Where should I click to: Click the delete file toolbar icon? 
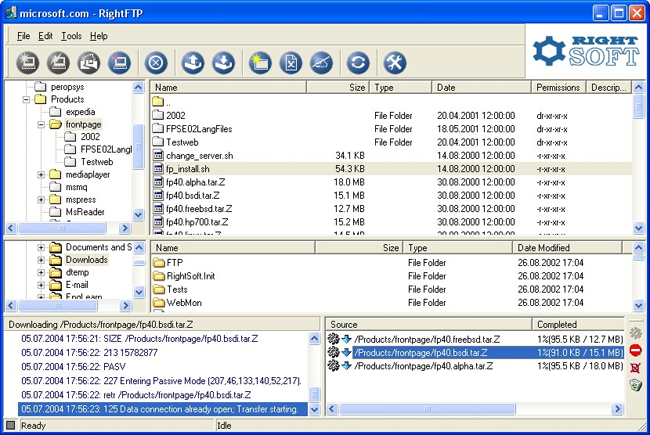pyautogui.click(x=291, y=63)
